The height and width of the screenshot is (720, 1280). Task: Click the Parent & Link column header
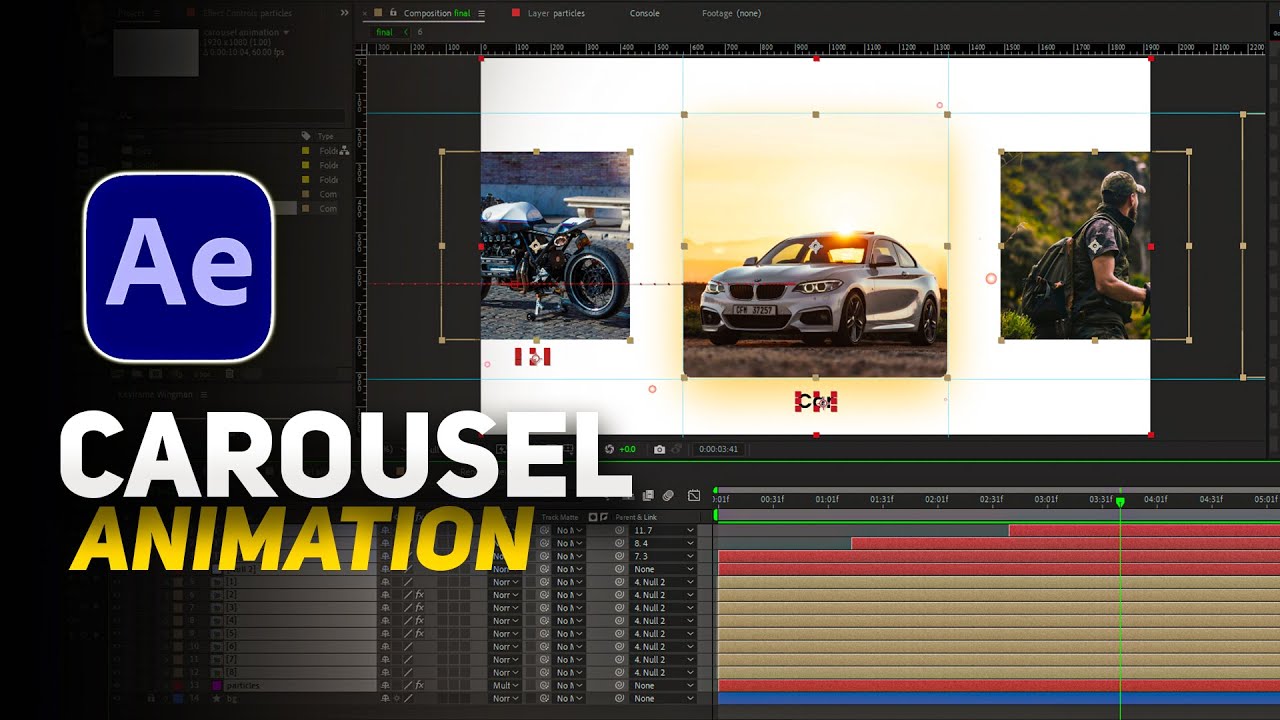[x=637, y=517]
